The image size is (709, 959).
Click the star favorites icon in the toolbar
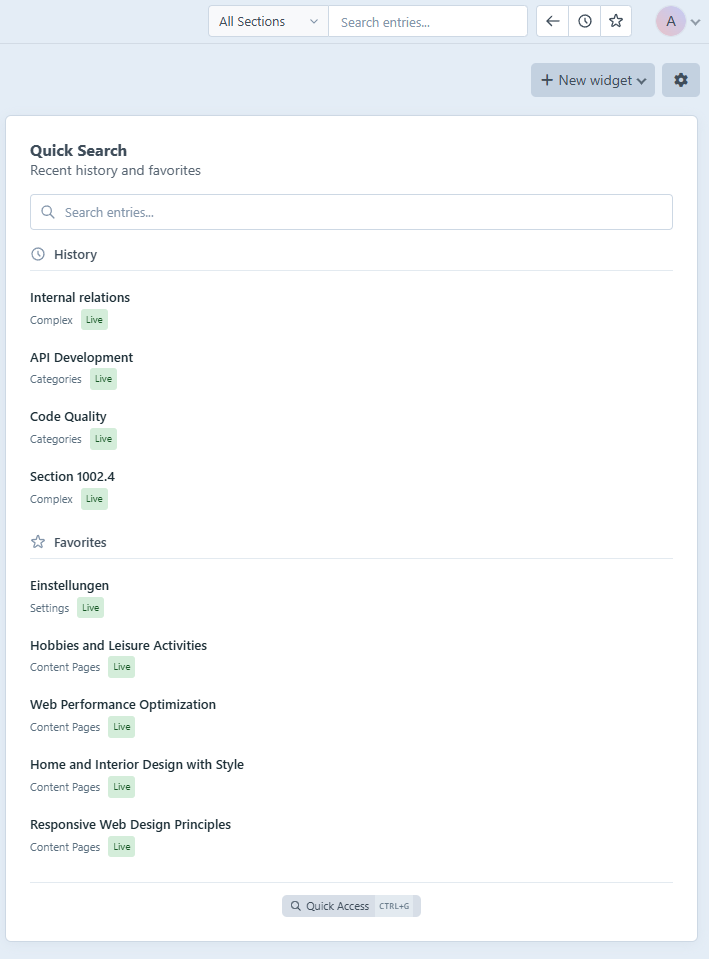pos(616,21)
